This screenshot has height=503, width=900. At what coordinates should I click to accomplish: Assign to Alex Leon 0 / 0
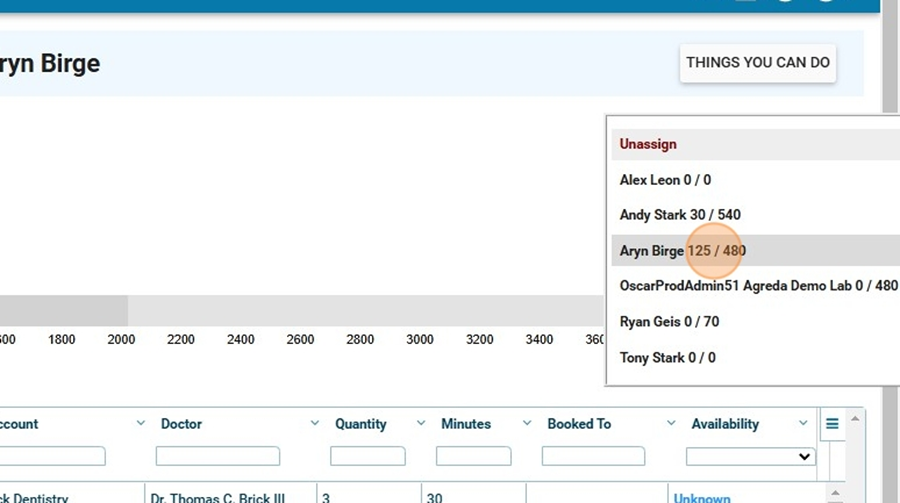(x=665, y=180)
